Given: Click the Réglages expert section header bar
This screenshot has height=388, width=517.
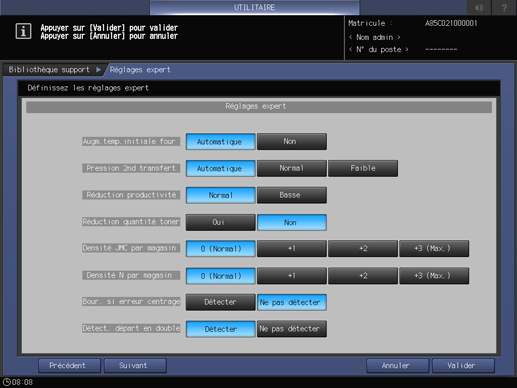Looking at the screenshot, I should click(x=259, y=107).
